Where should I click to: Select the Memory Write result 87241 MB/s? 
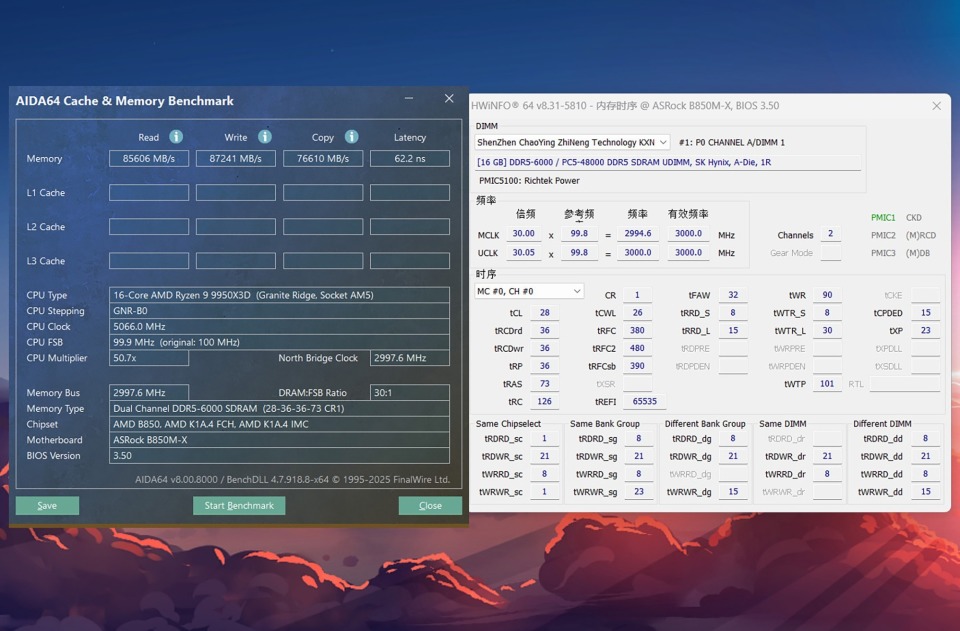(x=236, y=159)
